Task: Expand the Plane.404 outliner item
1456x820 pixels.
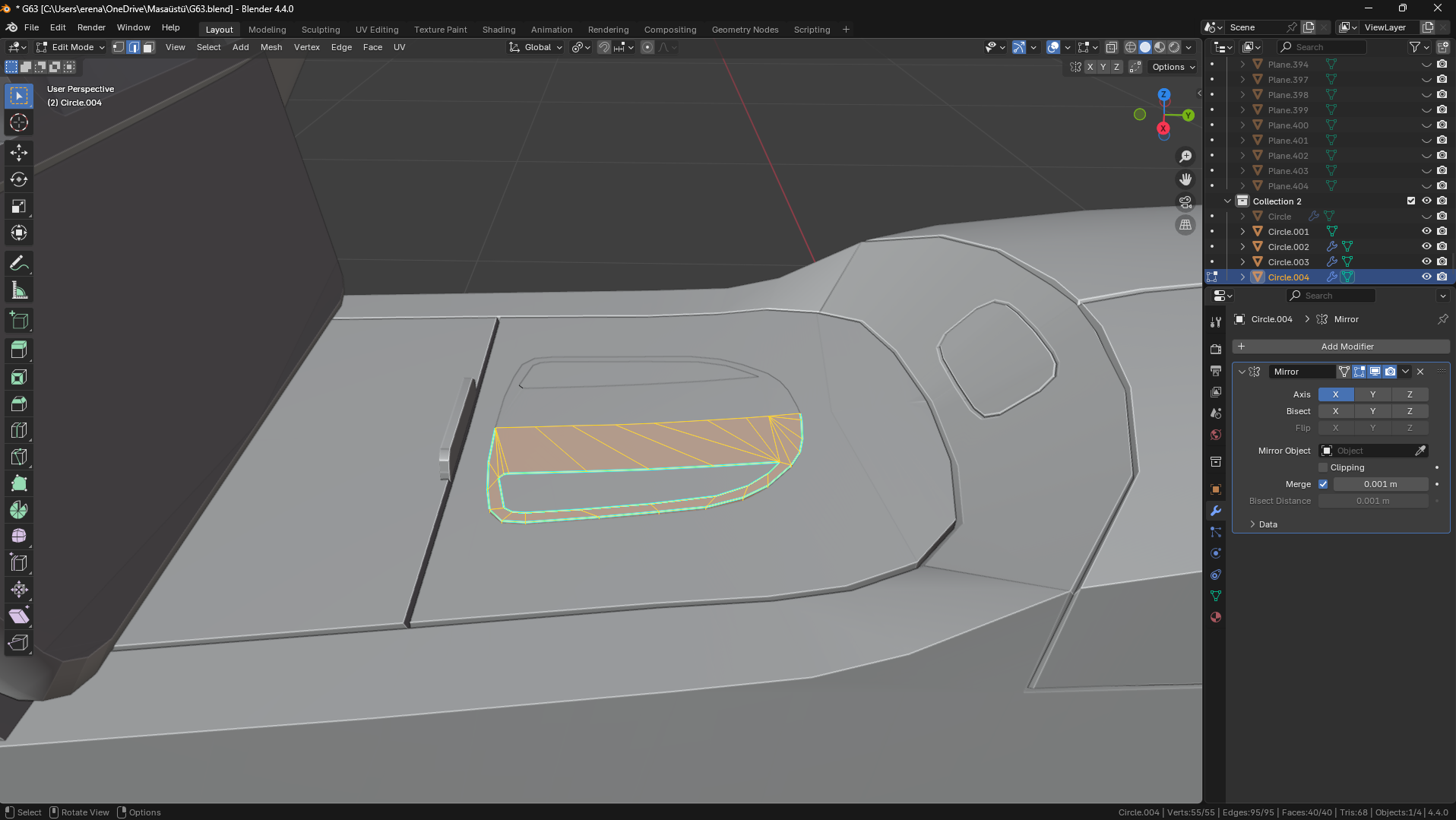Action: (x=1242, y=186)
